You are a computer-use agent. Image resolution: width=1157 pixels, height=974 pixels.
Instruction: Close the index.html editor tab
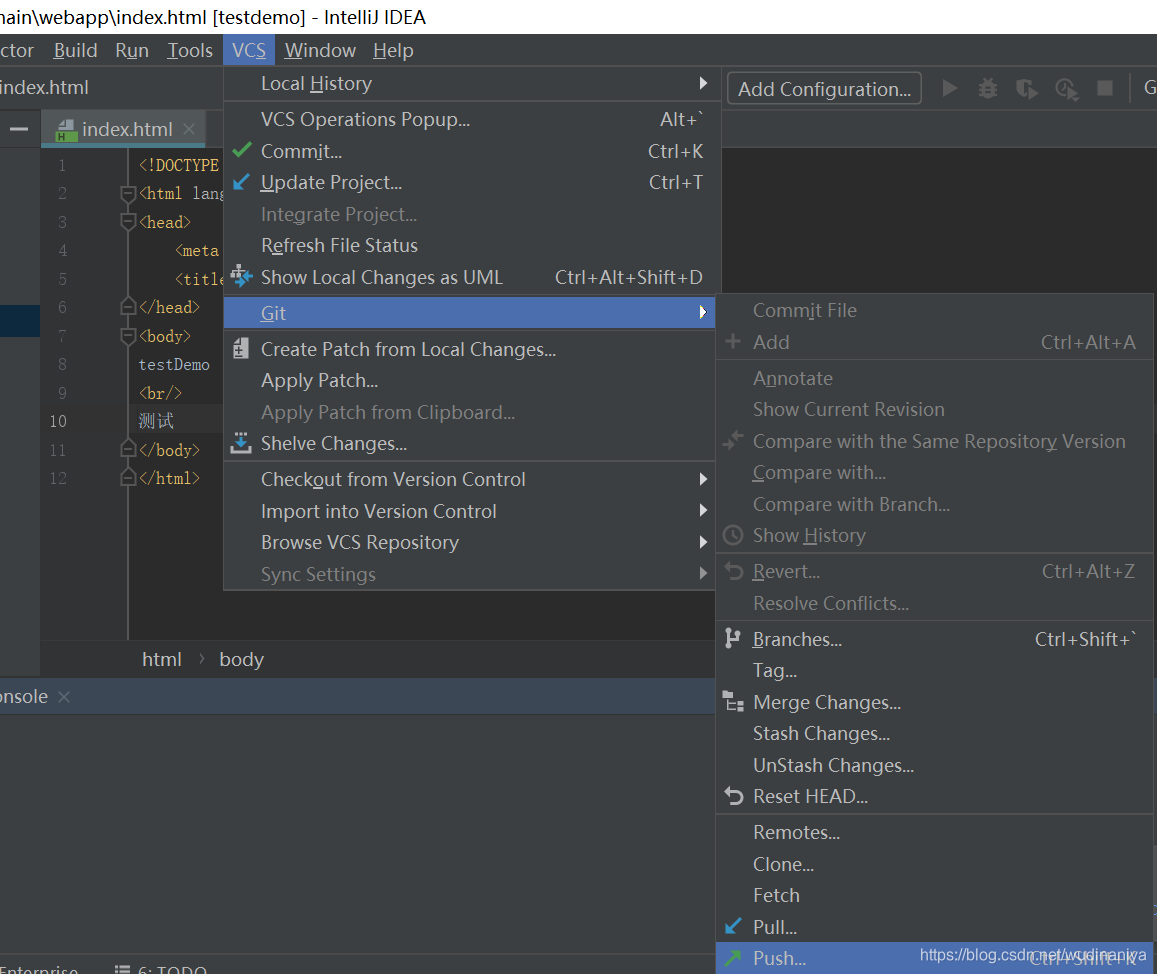pos(189,129)
